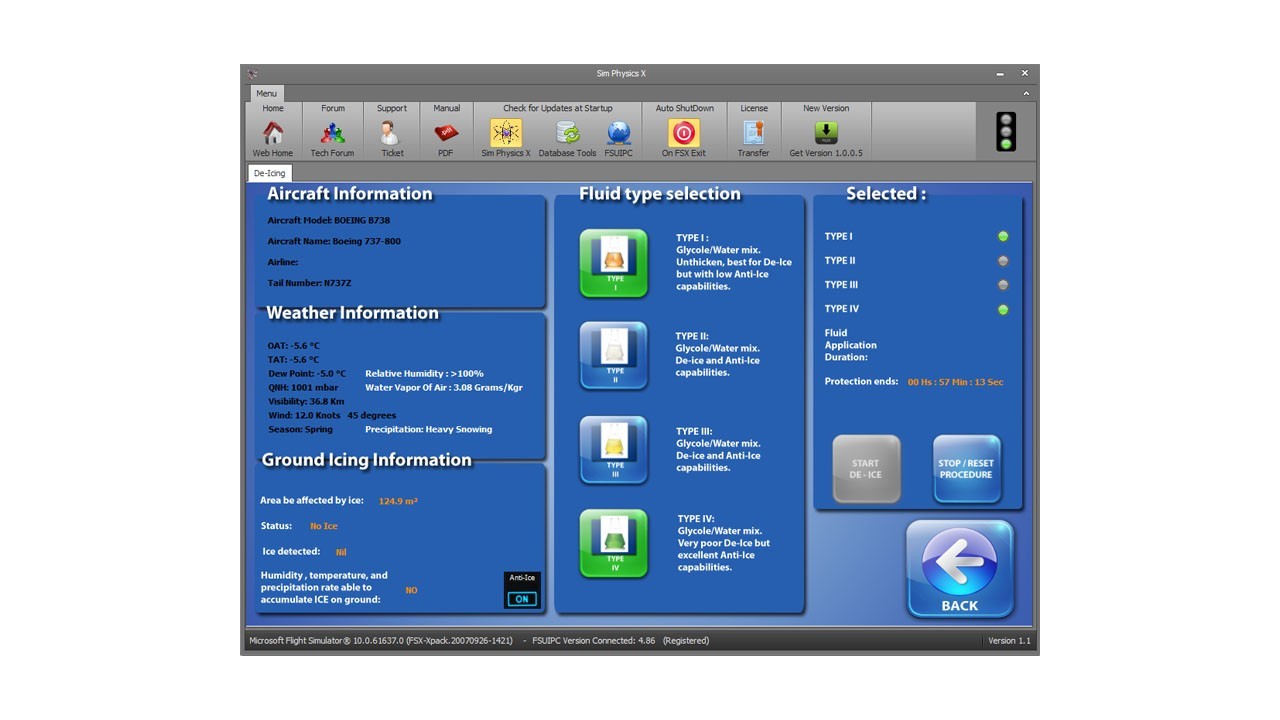Go BACK with the arrow button
The width and height of the screenshot is (1280, 720).
[x=960, y=569]
